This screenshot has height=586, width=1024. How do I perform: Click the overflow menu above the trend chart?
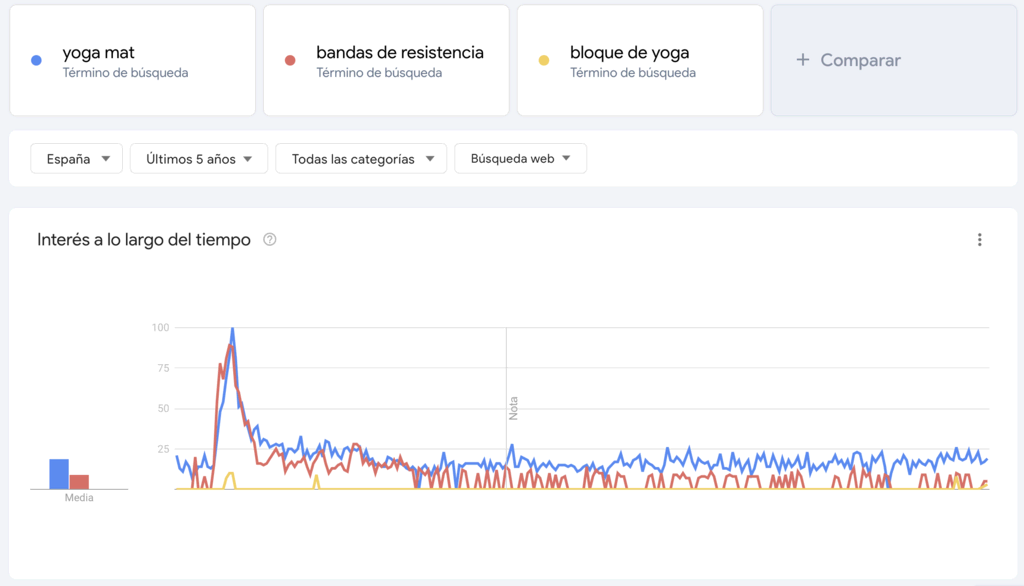[x=980, y=240]
